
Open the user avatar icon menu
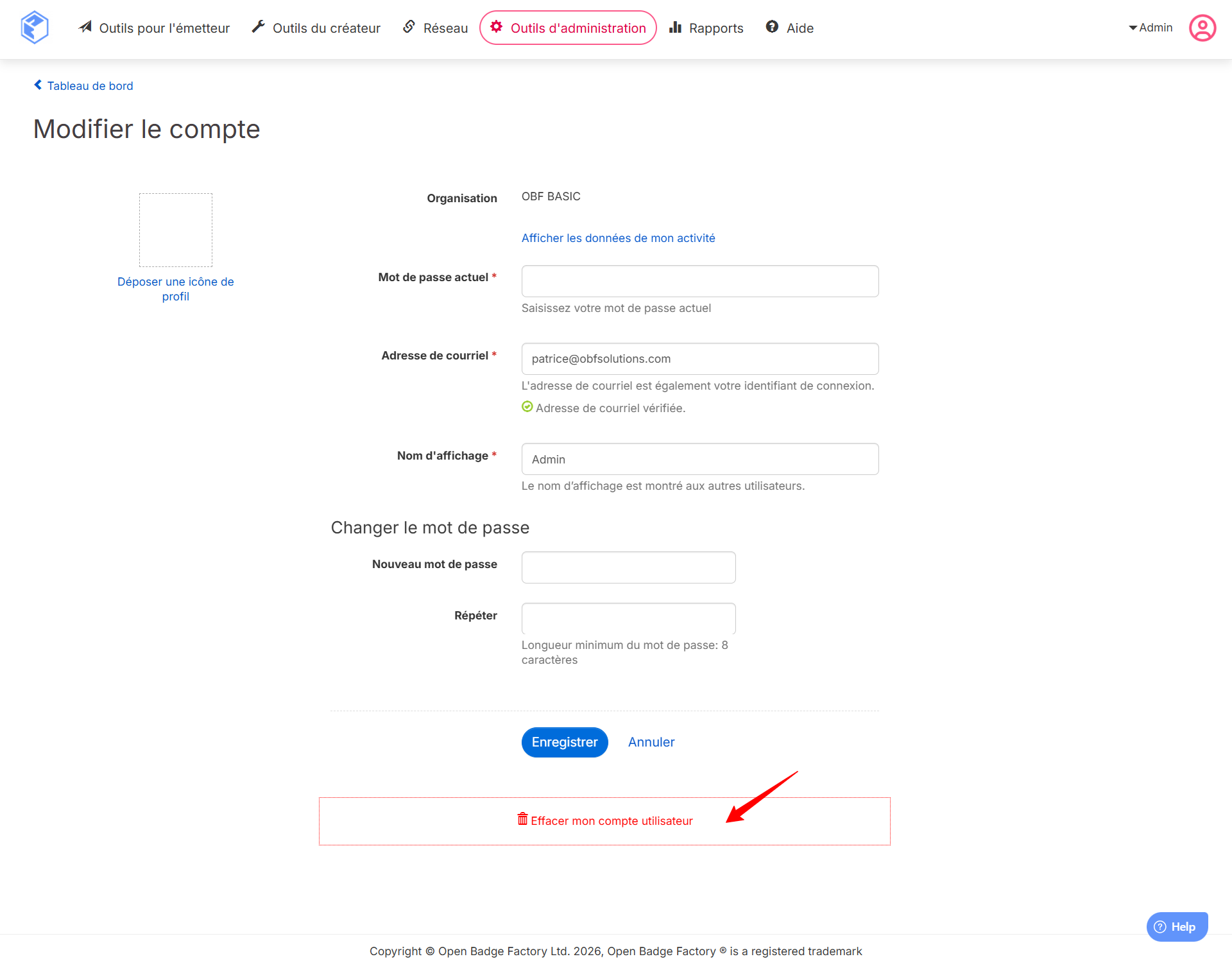click(1202, 28)
